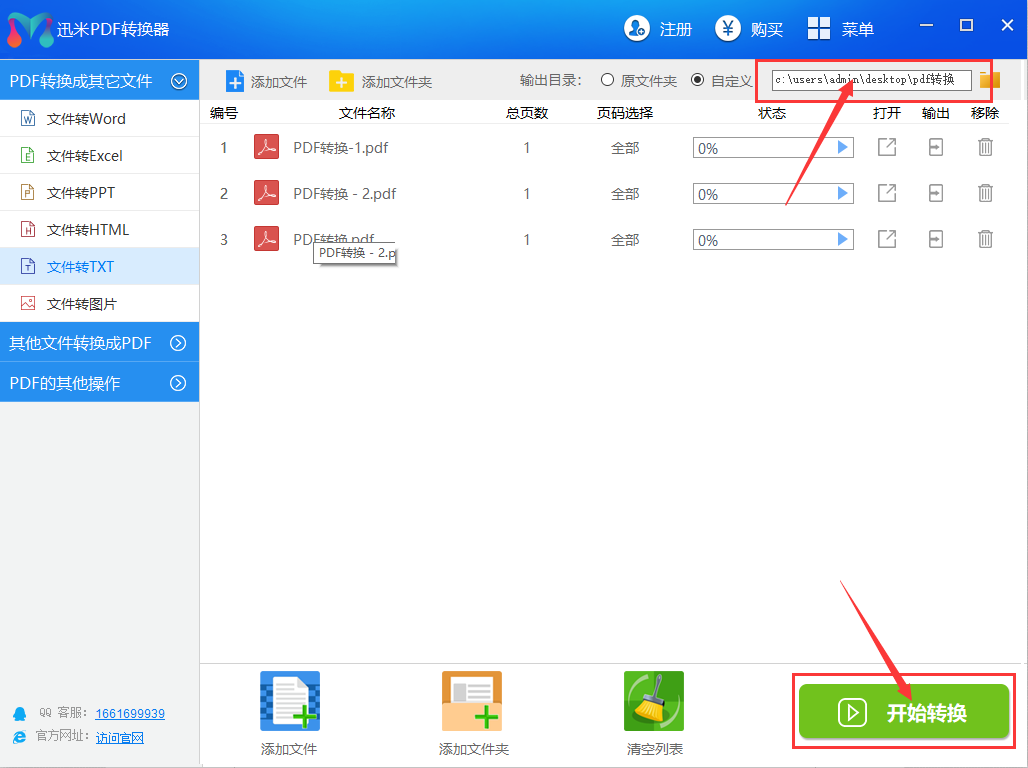Click the output directory path field
1028x768 pixels.
(871, 80)
